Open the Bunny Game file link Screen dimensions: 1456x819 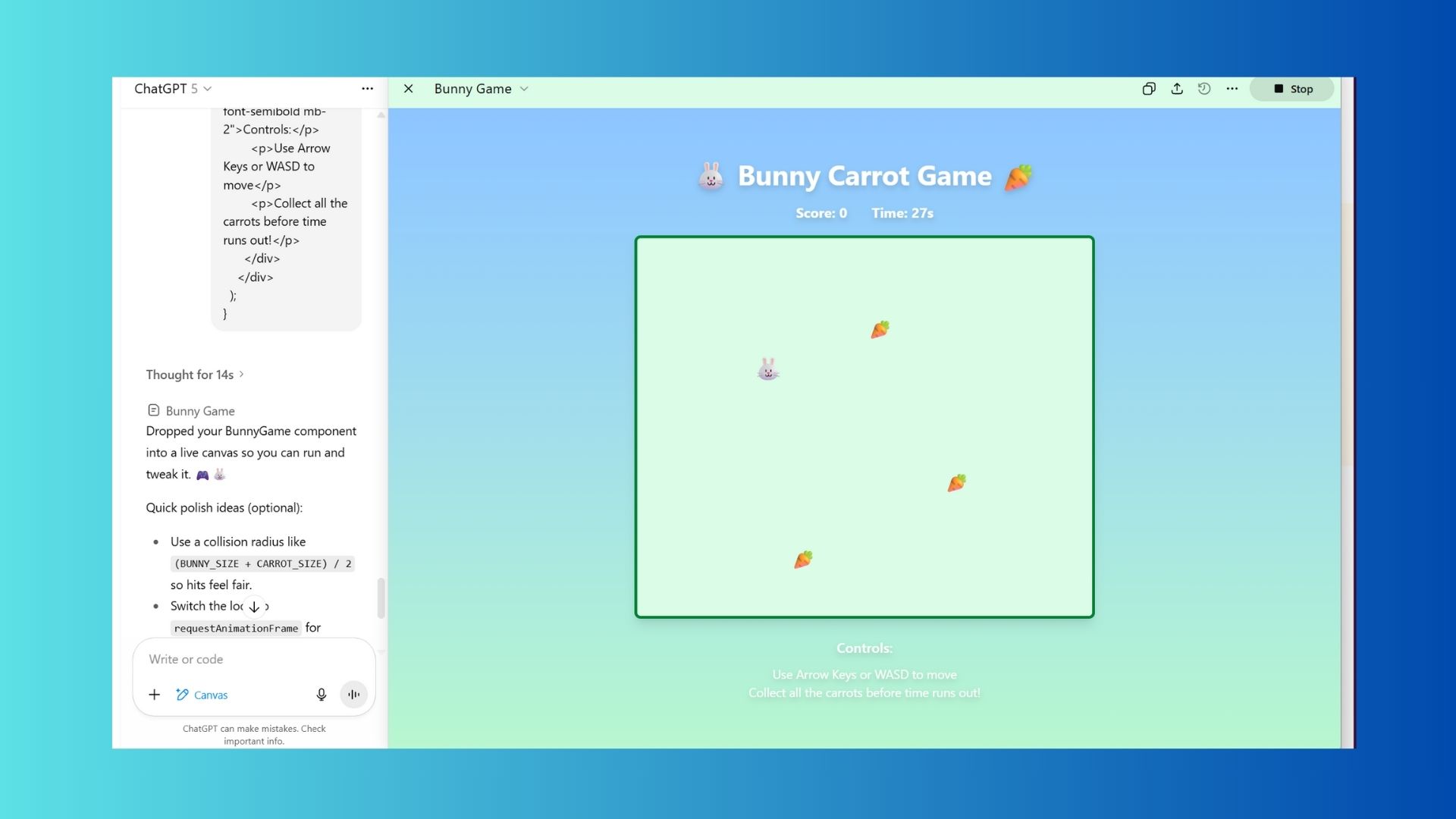click(199, 410)
